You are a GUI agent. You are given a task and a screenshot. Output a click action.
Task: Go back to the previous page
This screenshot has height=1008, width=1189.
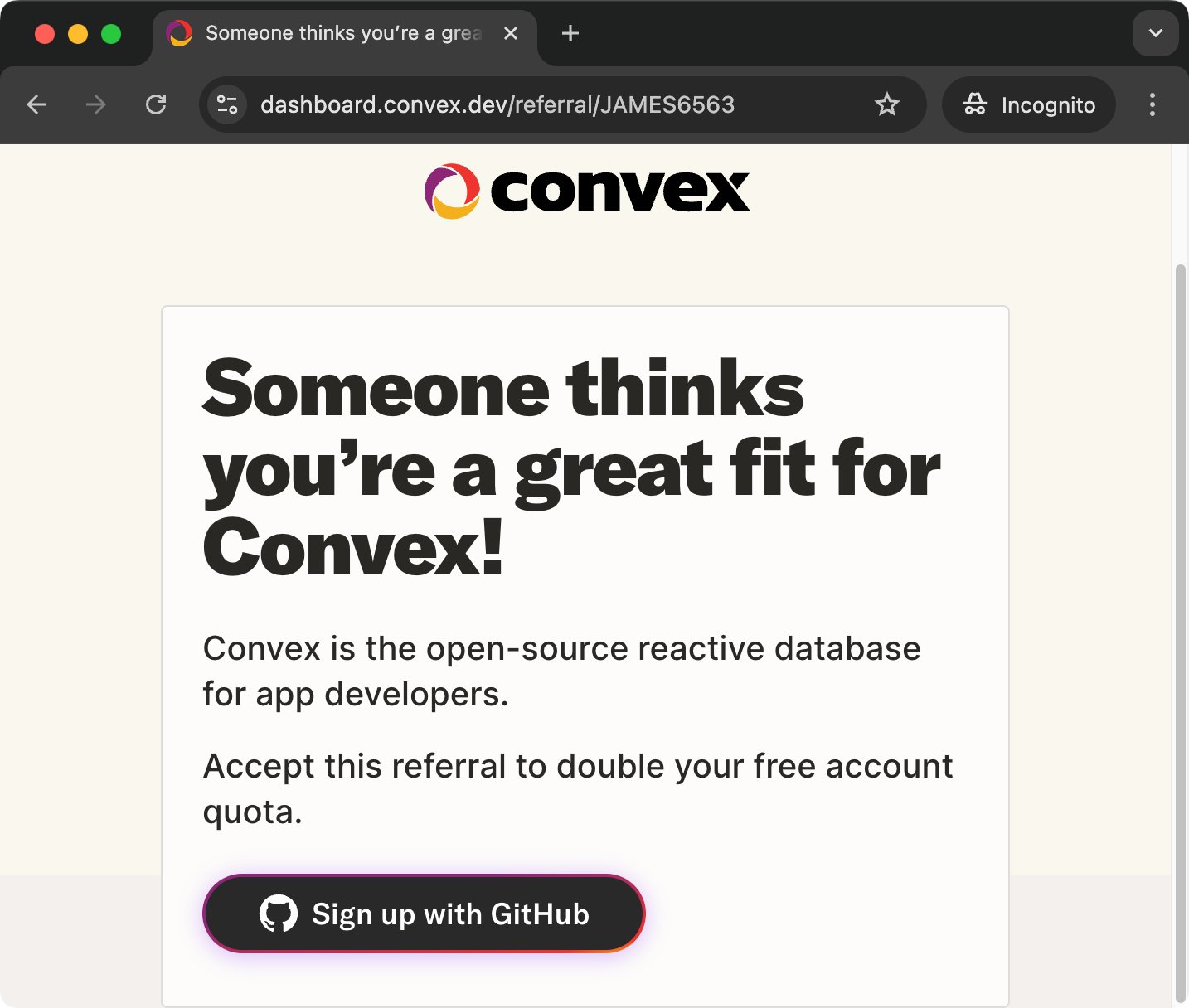tap(36, 104)
